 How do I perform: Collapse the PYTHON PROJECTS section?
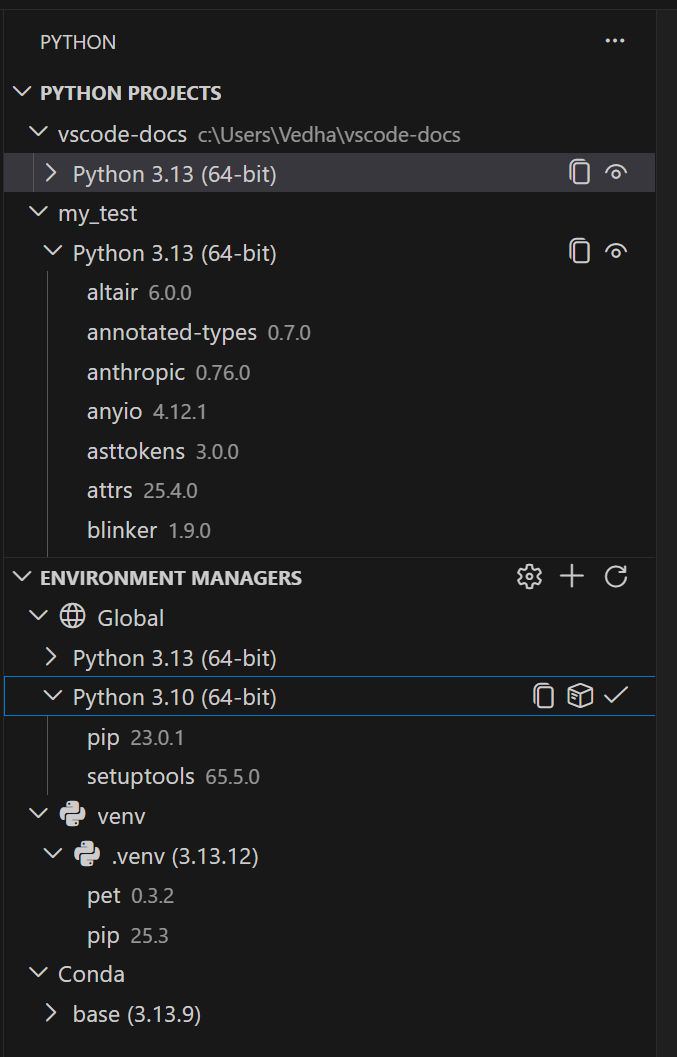(x=22, y=91)
